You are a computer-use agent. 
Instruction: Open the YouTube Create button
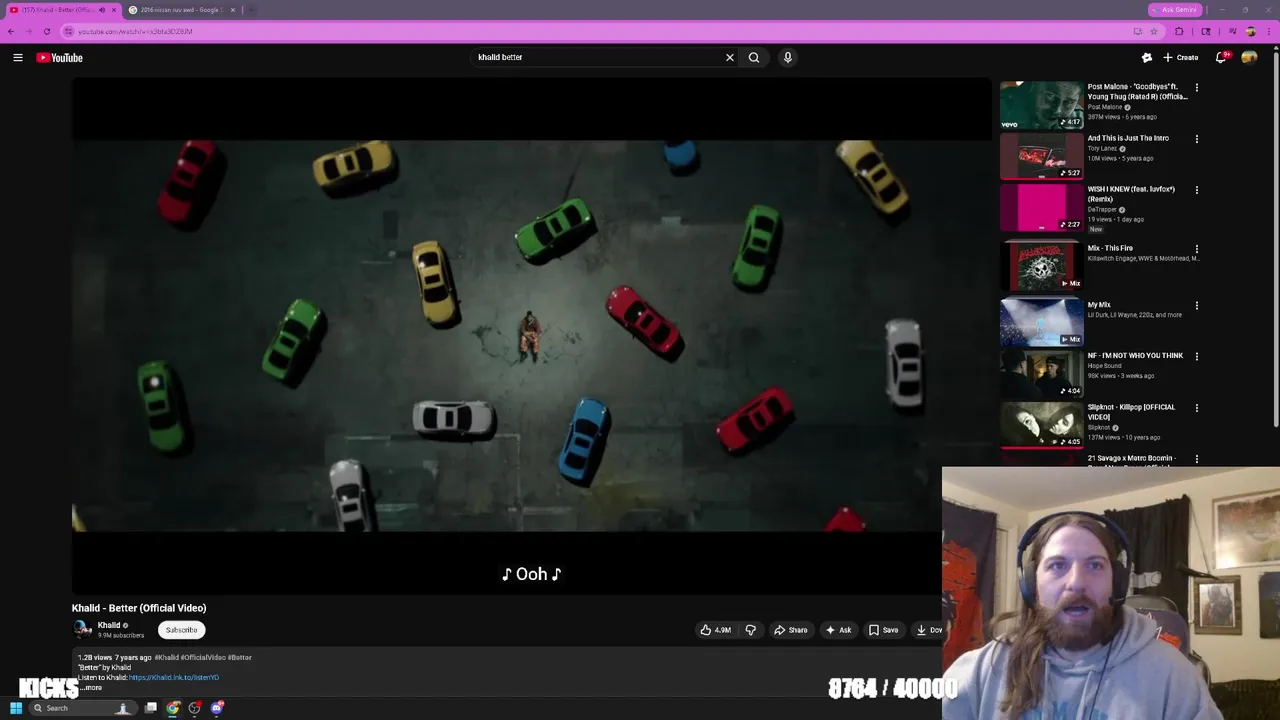(x=1181, y=57)
